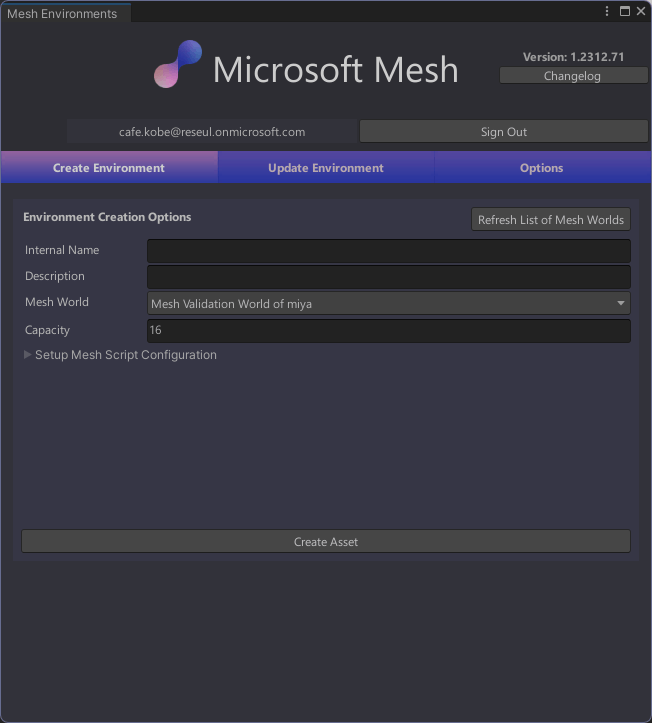This screenshot has height=723, width=652.
Task: Click the Internal Name label
Action: [62, 250]
